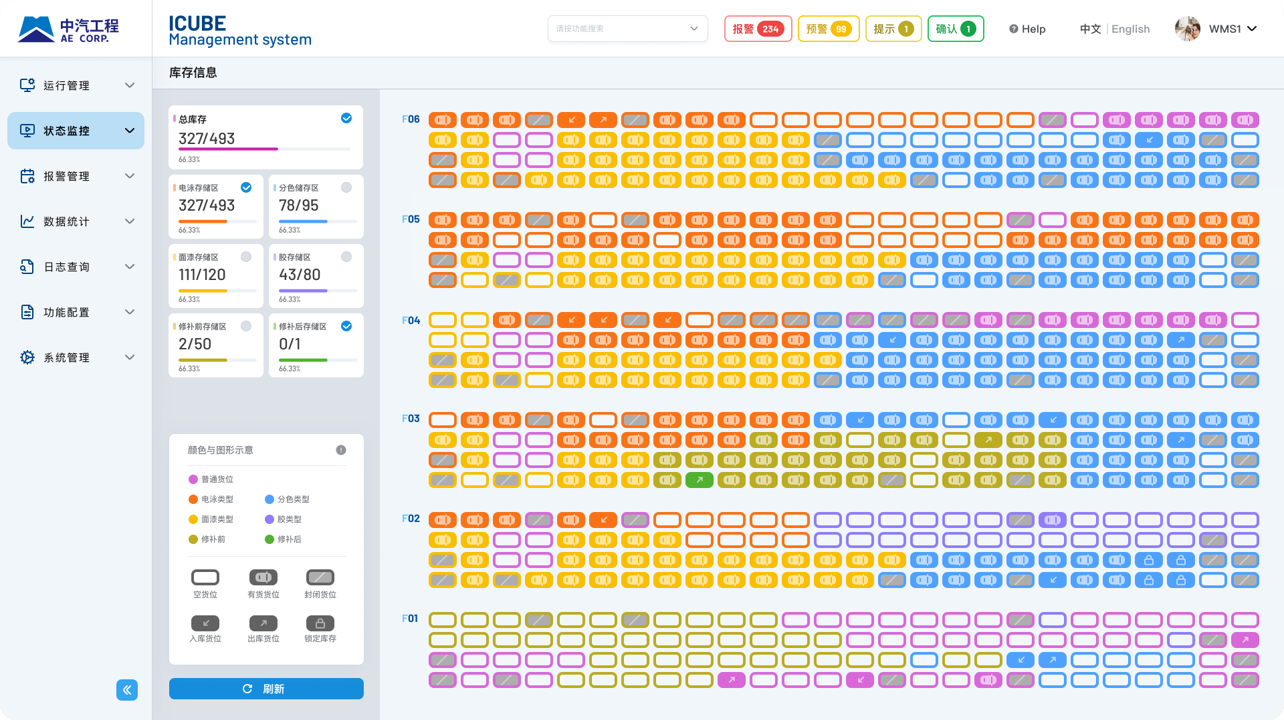This screenshot has width=1284, height=720.
Task: Click the 出库货位 legend icon
Action: pyautogui.click(x=263, y=623)
